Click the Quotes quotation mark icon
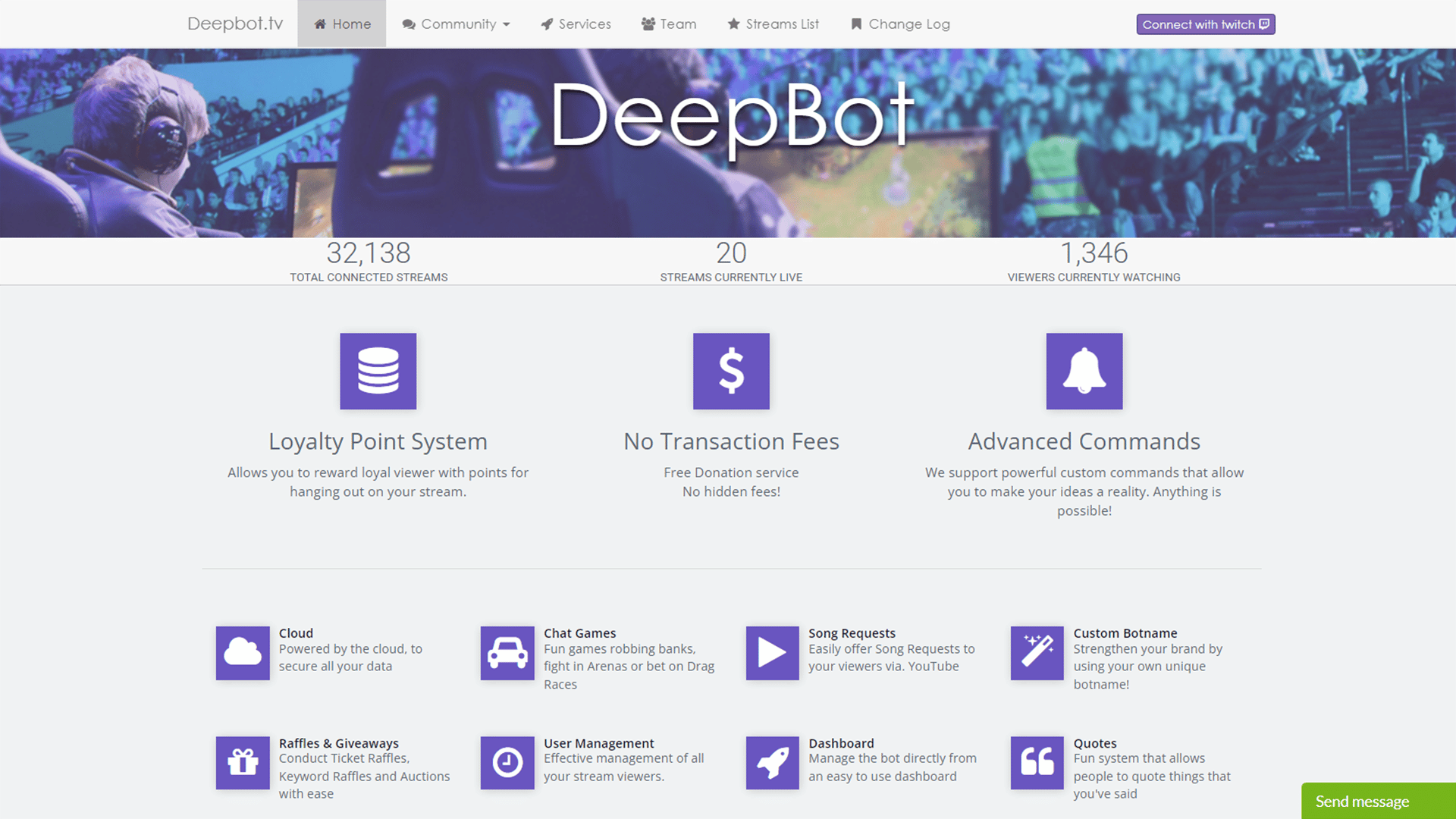The image size is (1456, 819). (x=1037, y=763)
